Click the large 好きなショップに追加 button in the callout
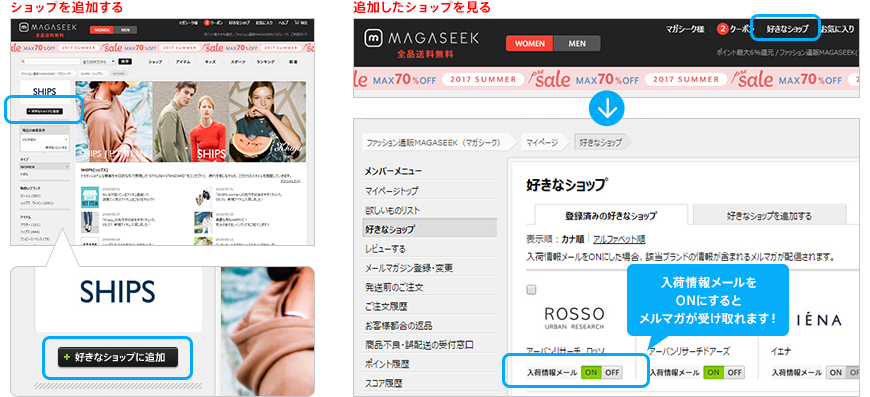 [x=118, y=357]
